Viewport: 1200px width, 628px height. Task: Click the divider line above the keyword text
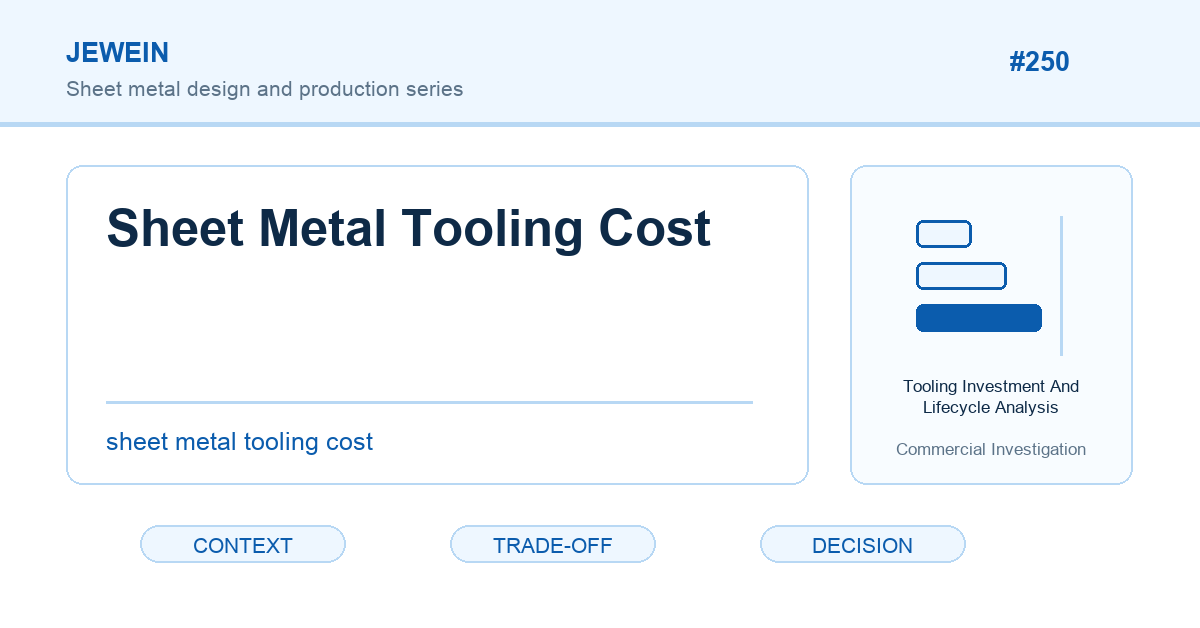point(429,402)
